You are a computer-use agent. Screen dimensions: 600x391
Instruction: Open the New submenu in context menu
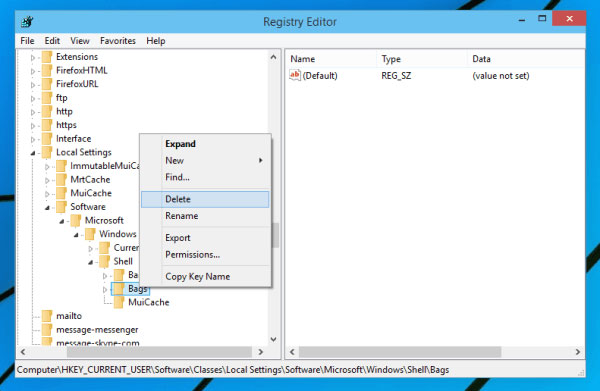tap(205, 161)
